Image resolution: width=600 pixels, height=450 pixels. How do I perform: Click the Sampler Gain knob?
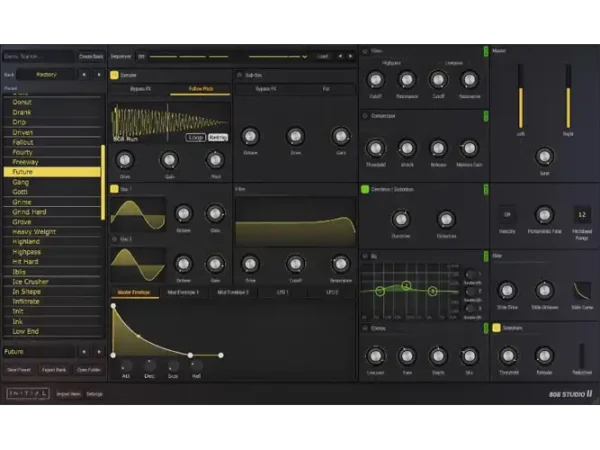[x=170, y=160]
